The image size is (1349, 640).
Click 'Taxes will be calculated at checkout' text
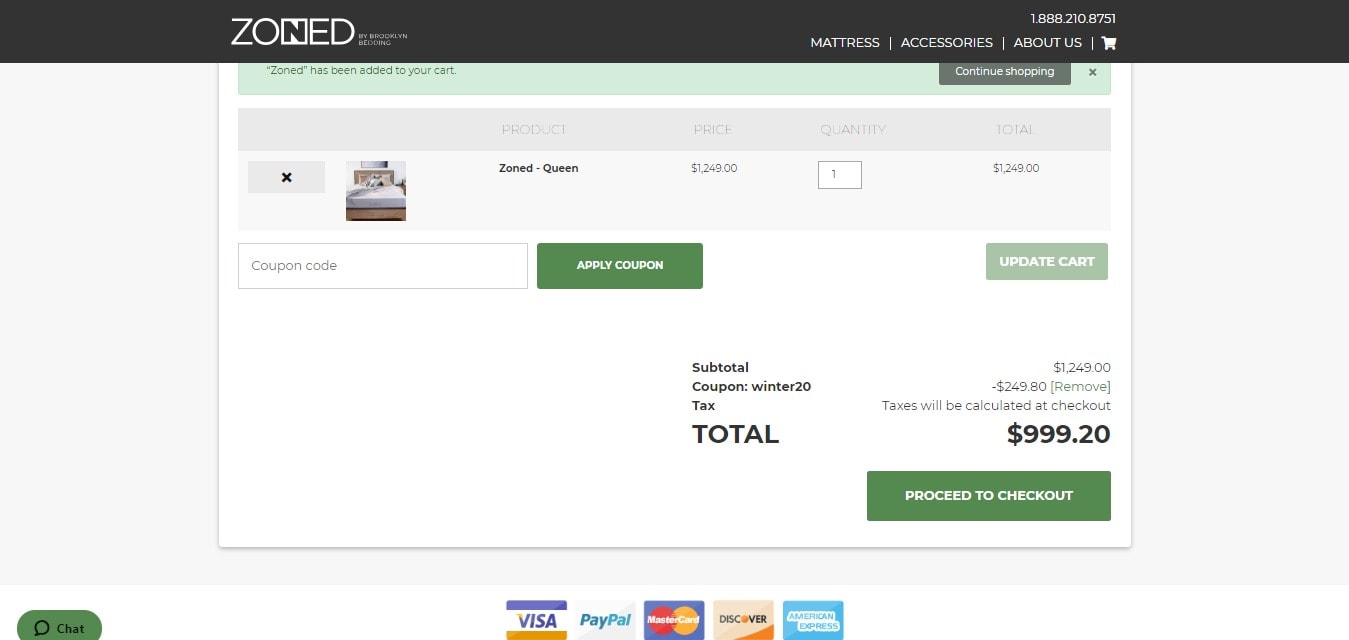point(996,406)
